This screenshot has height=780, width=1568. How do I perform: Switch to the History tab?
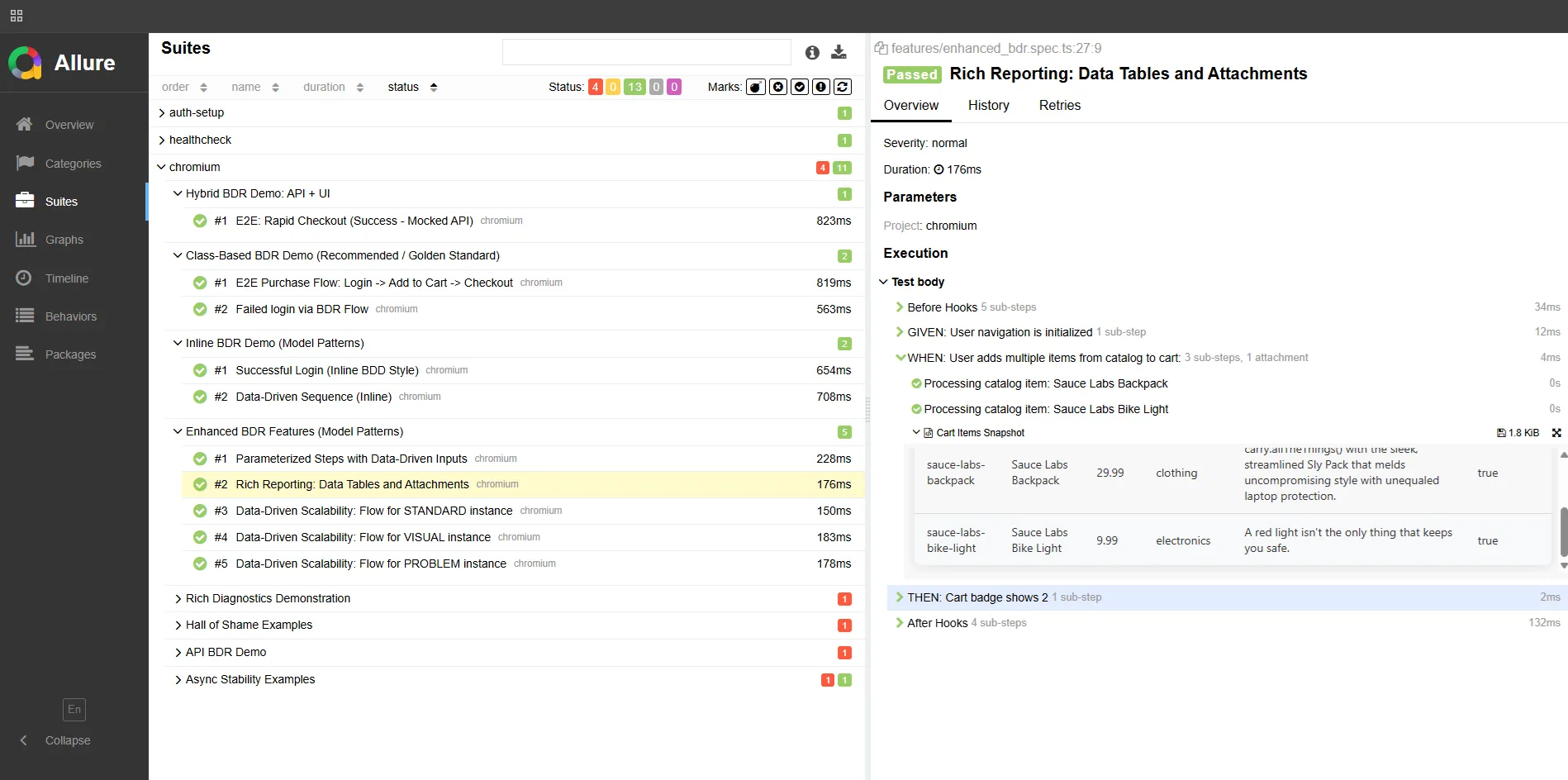coord(988,105)
